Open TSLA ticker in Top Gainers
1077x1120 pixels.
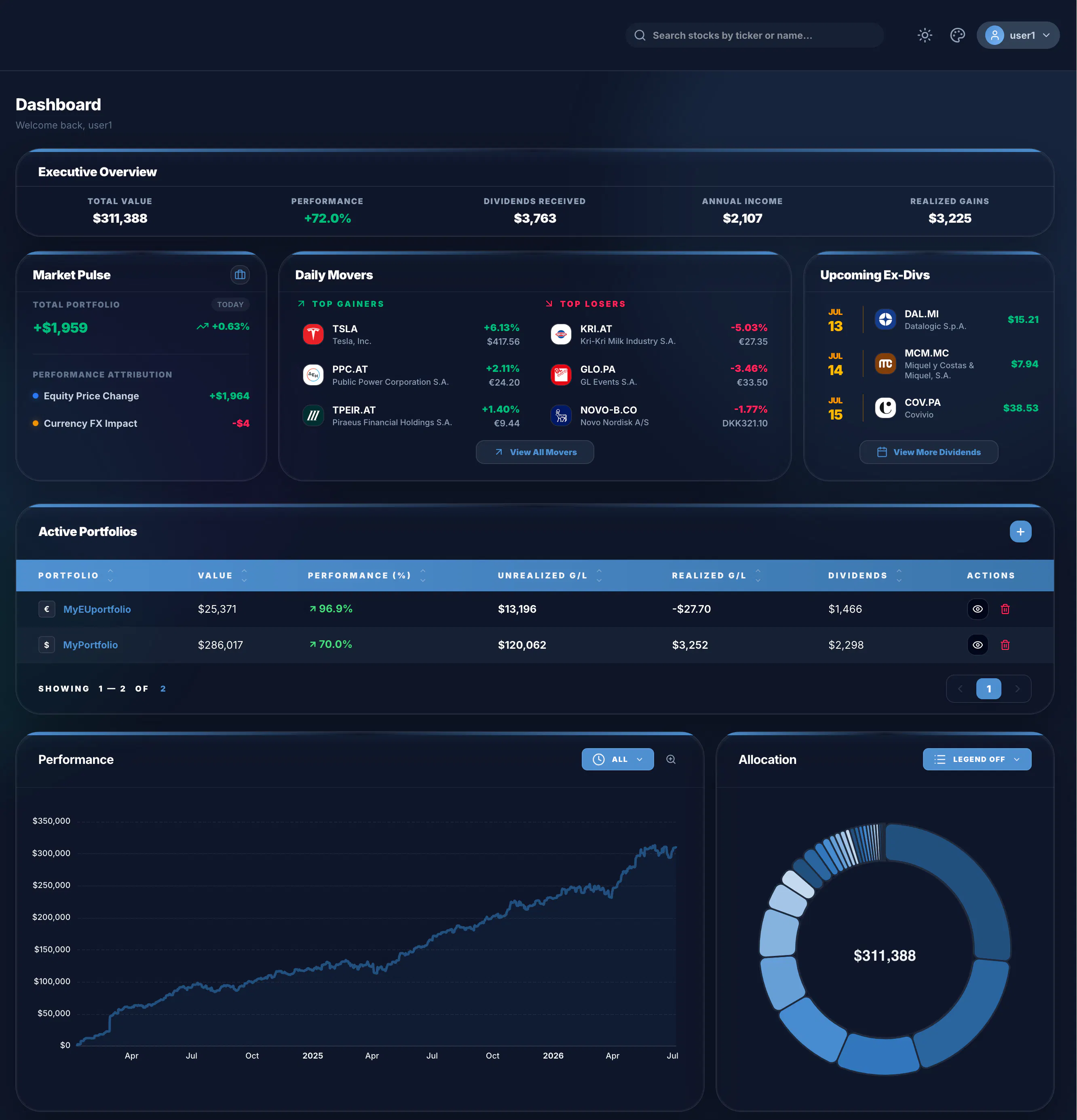pyautogui.click(x=345, y=329)
